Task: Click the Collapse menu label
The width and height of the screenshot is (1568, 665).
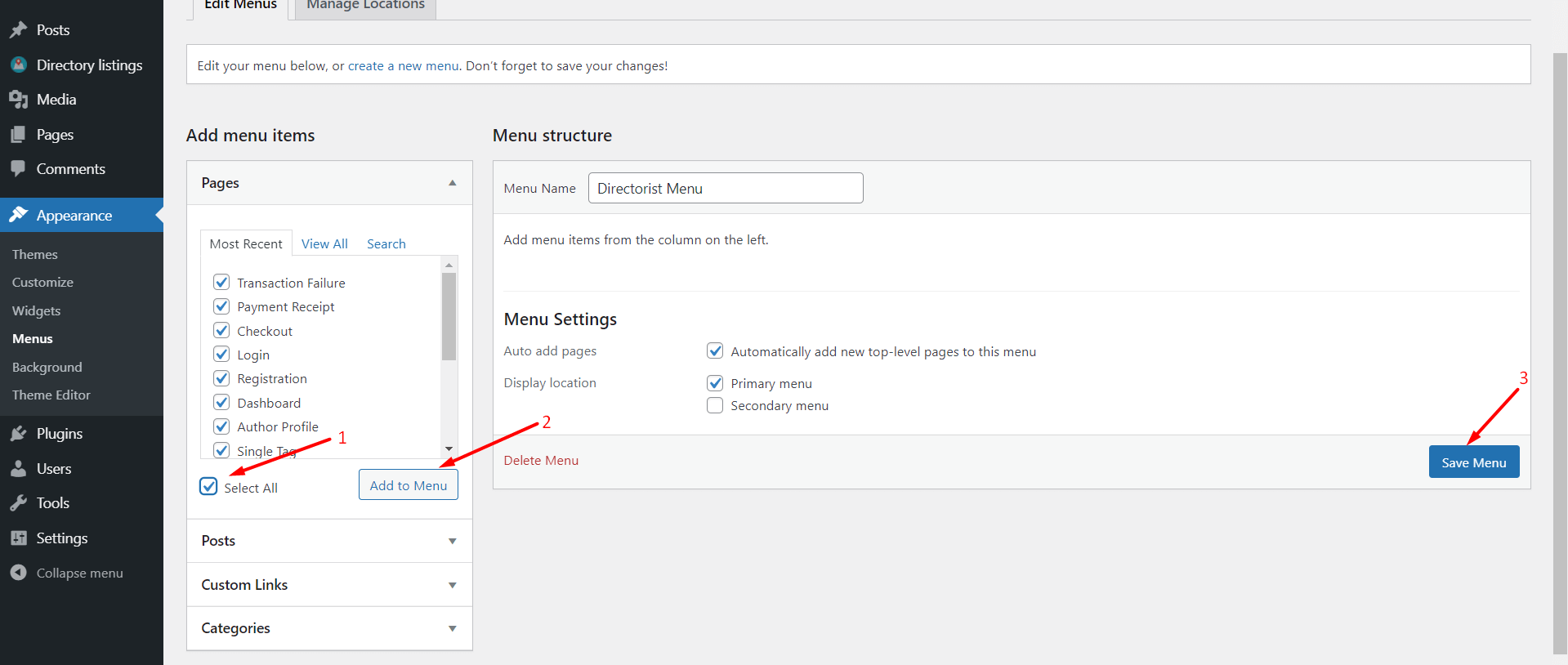Action: 79,573
